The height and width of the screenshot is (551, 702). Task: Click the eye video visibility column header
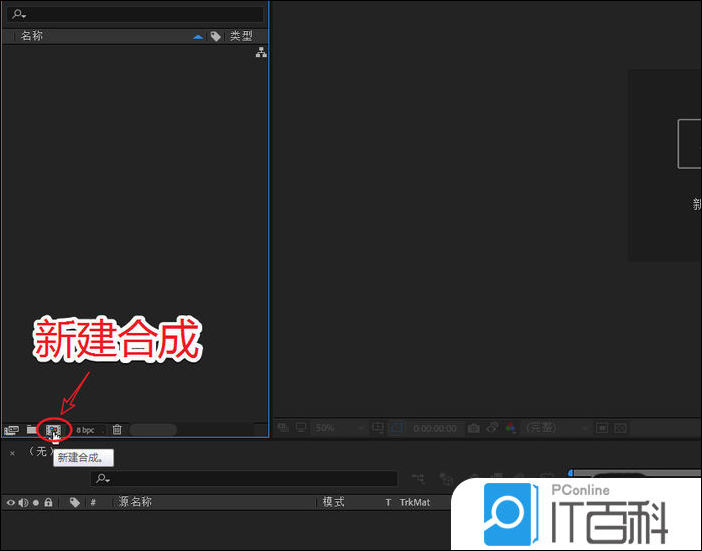(11, 503)
